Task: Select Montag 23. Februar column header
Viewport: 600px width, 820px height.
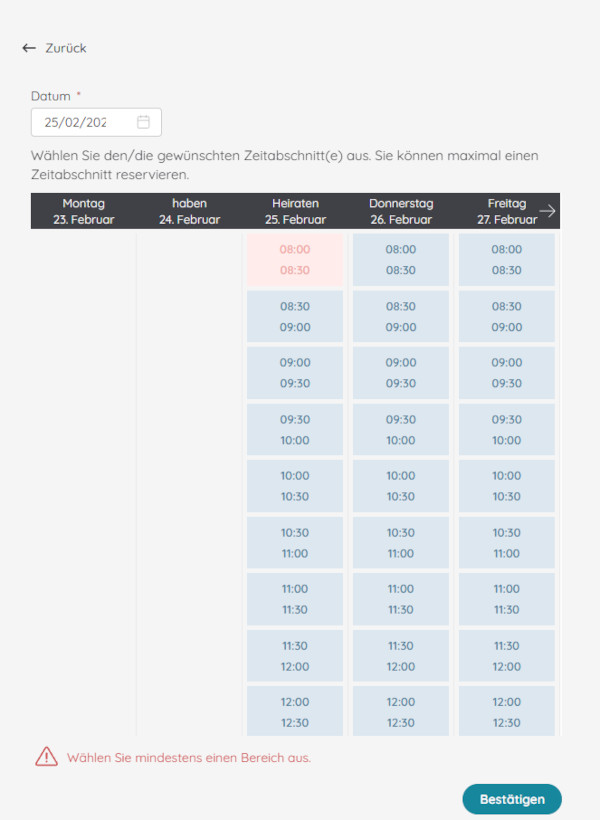Action: (83, 211)
